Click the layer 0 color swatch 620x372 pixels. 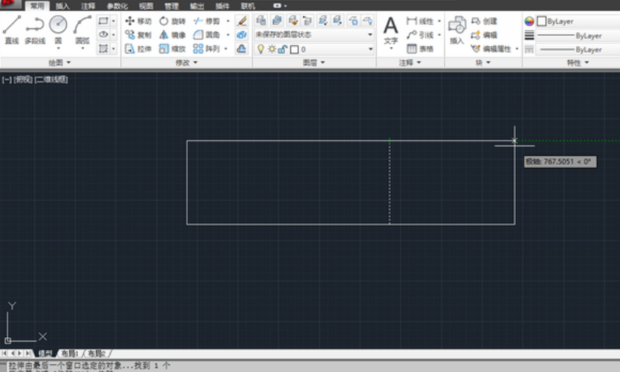(x=294, y=49)
